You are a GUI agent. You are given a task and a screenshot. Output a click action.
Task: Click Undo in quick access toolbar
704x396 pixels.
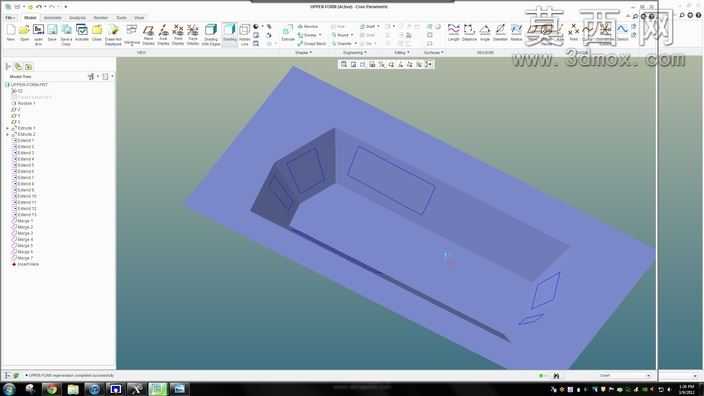pos(38,7)
